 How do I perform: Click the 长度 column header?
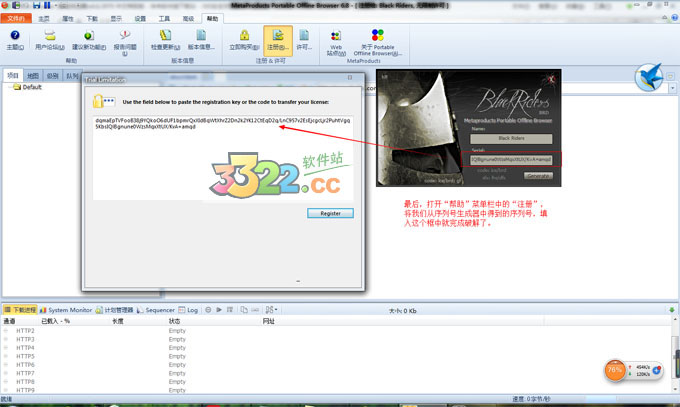(118, 321)
